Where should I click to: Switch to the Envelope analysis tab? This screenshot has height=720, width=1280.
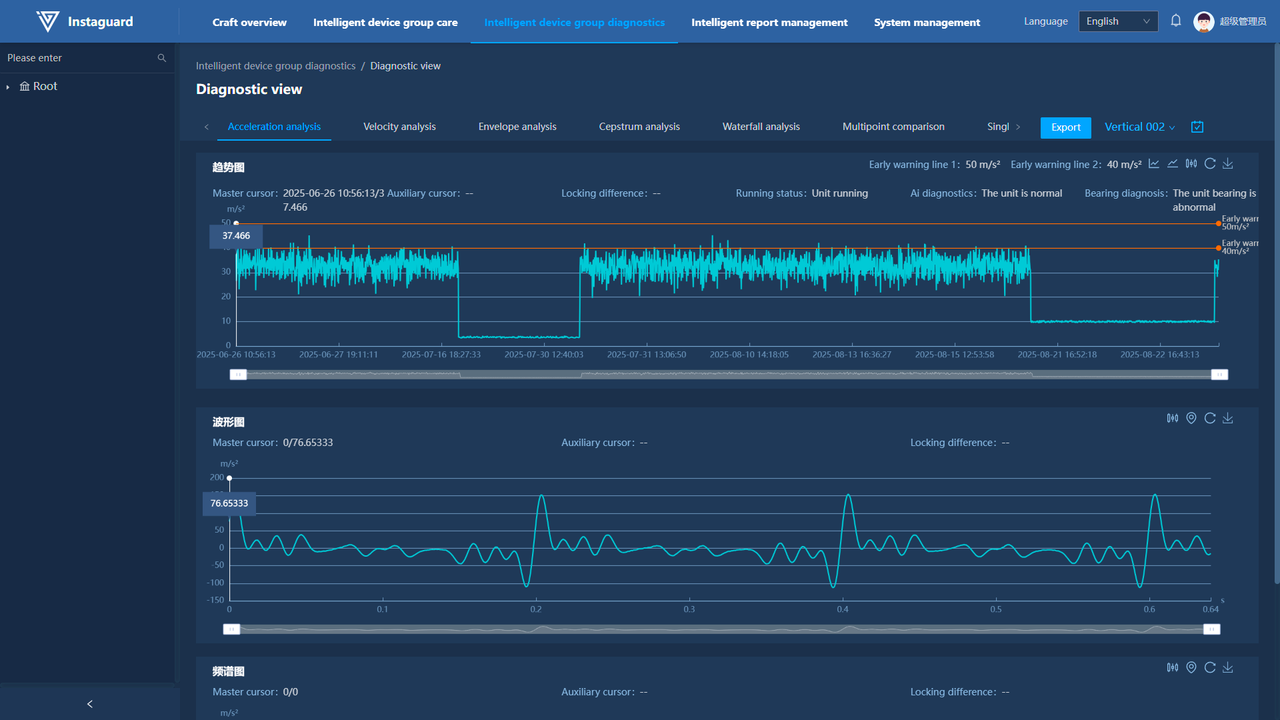517,127
